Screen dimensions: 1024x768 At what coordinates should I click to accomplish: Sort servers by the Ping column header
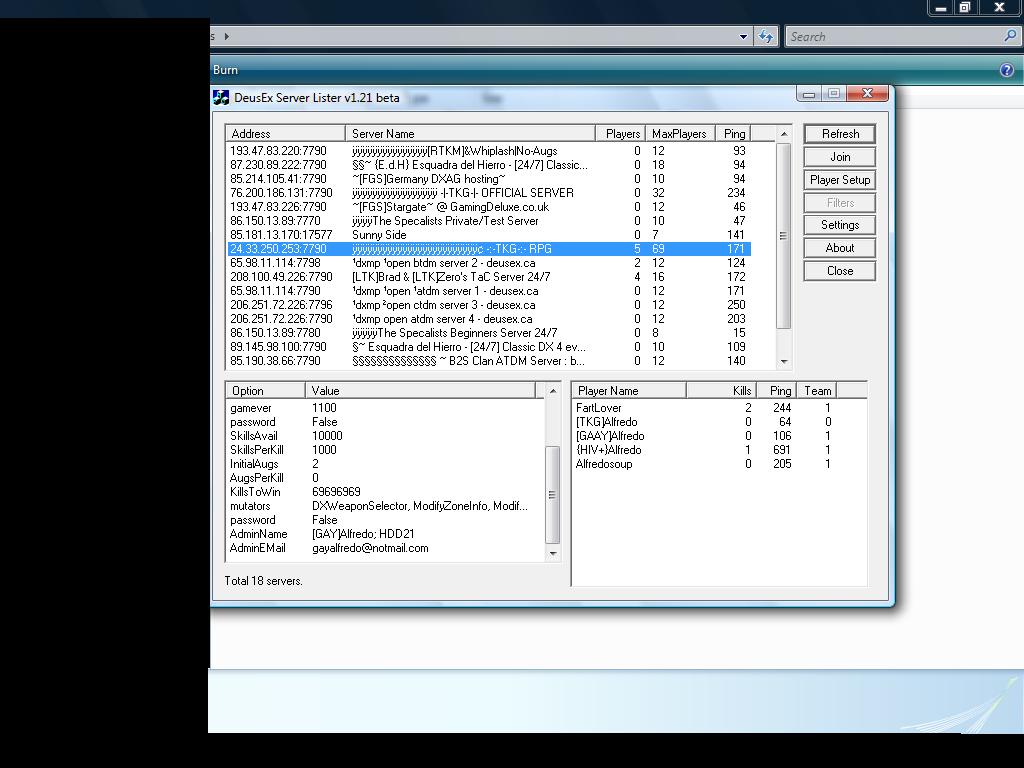point(733,134)
